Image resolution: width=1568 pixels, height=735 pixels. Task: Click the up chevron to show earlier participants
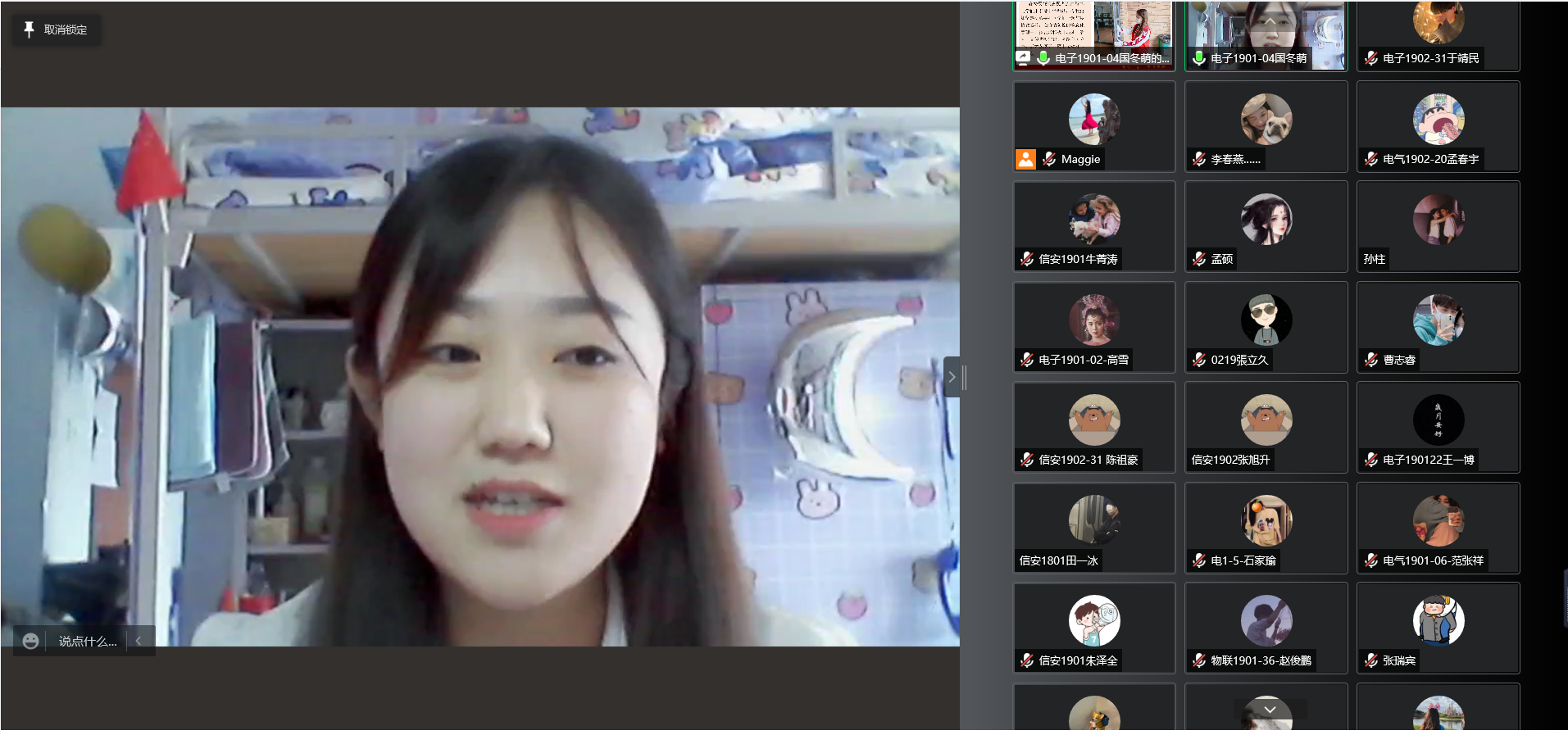point(1268,20)
